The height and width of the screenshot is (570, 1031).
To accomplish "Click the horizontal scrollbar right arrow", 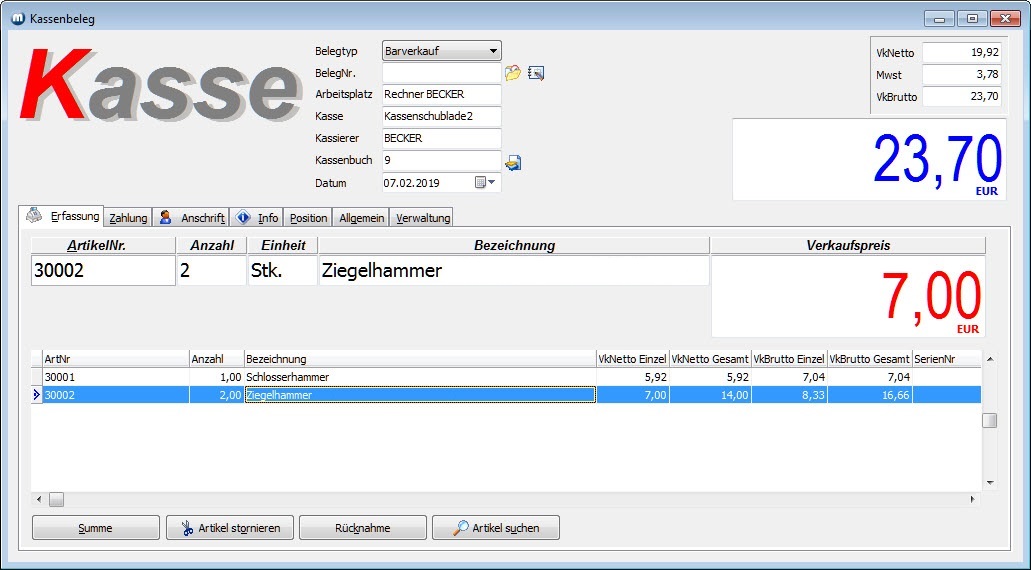I will click(974, 499).
